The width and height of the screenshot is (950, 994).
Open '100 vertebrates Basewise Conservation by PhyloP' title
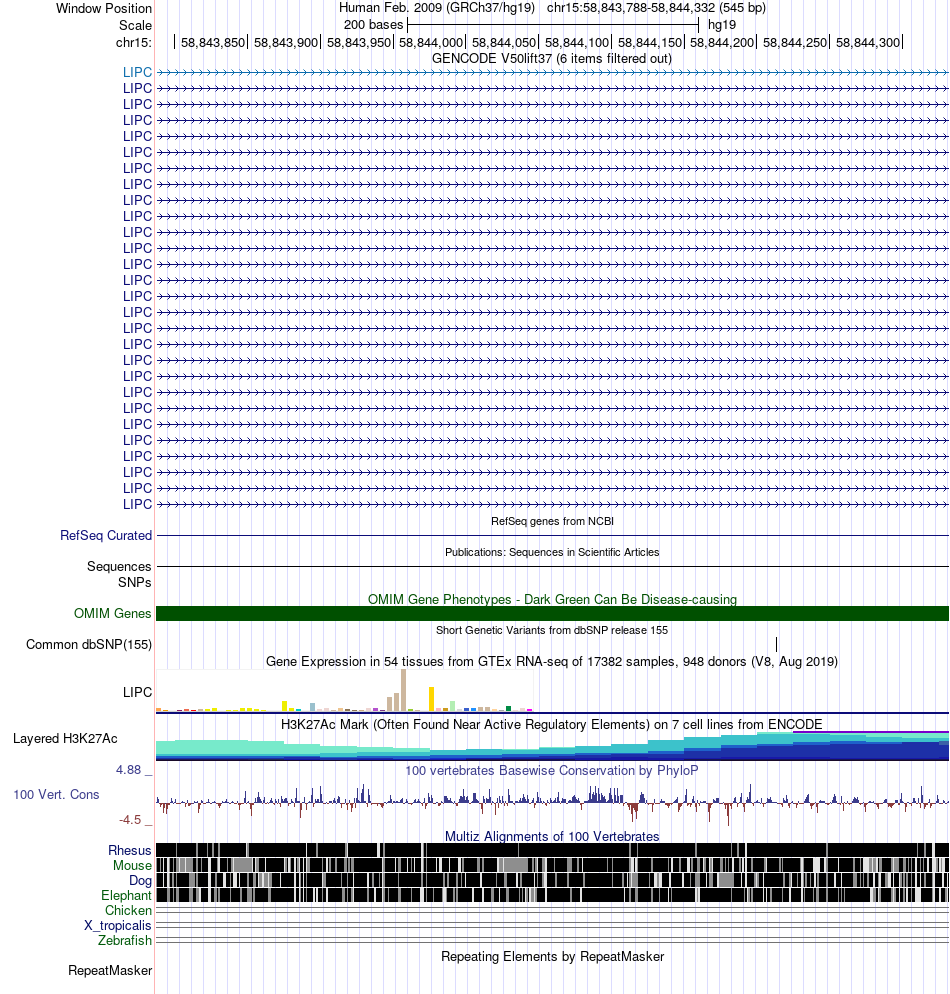(552, 770)
